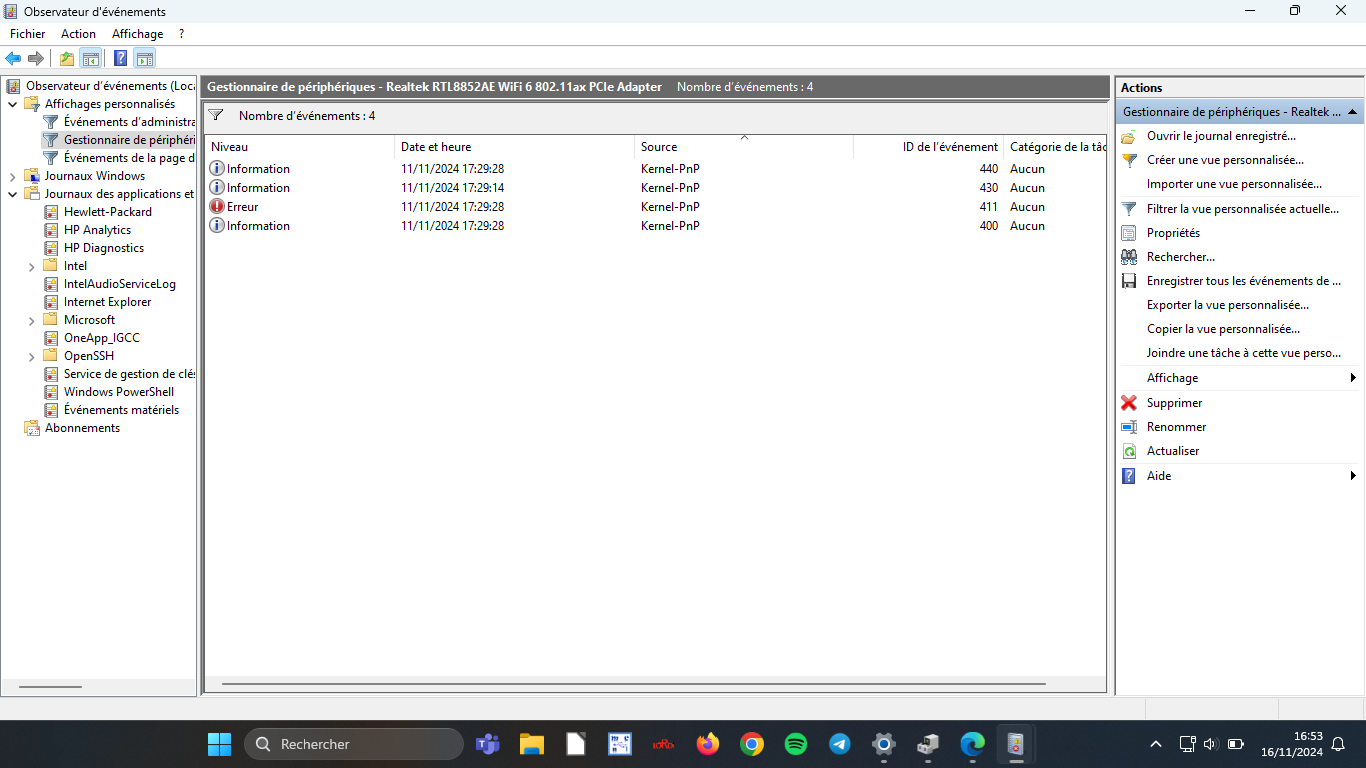Select the Information event with ID 400
Screen dimensions: 1366x768
click(x=655, y=226)
